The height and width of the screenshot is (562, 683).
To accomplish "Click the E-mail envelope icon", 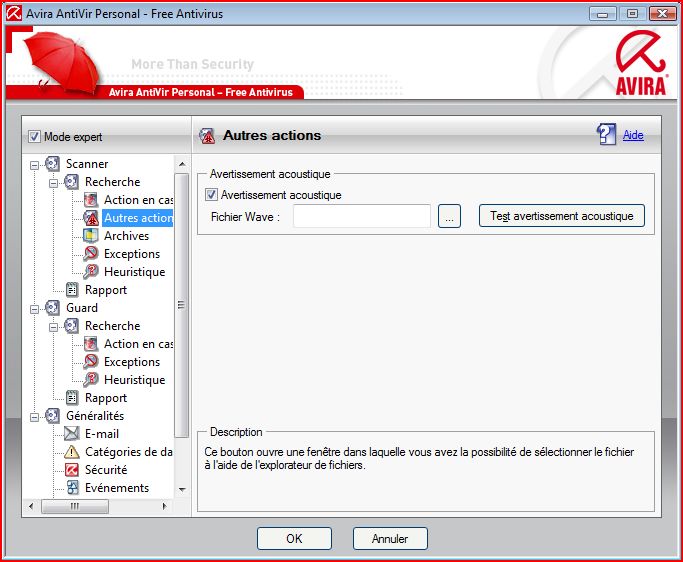I will [x=71, y=433].
